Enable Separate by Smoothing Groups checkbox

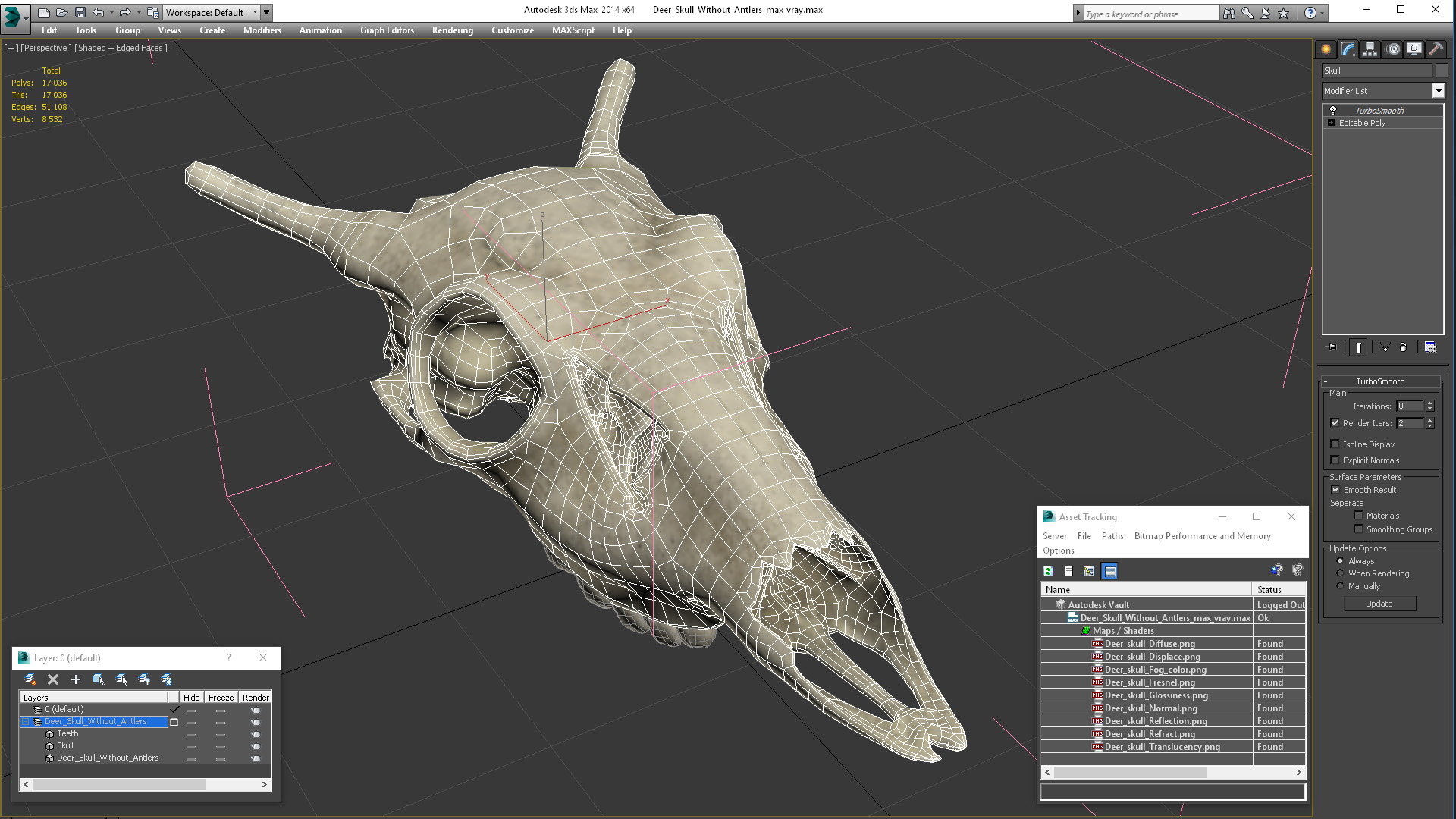[1358, 529]
